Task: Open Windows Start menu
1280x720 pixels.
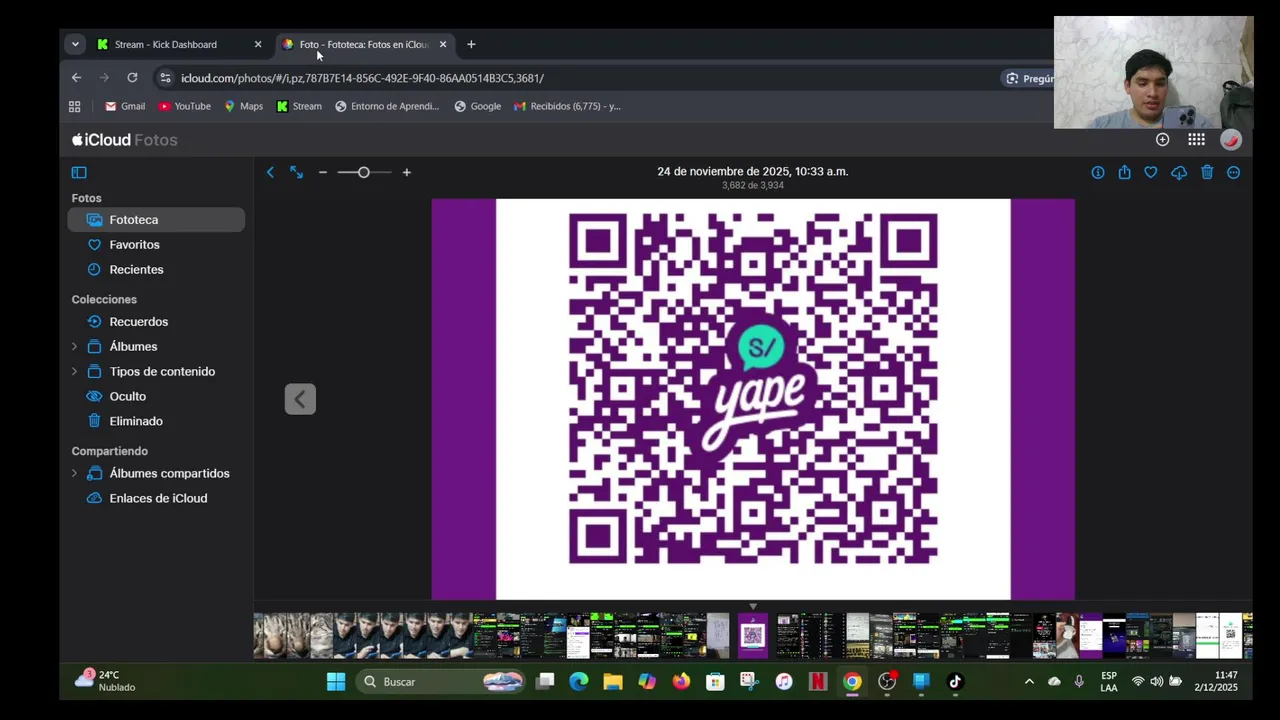Action: click(336, 682)
